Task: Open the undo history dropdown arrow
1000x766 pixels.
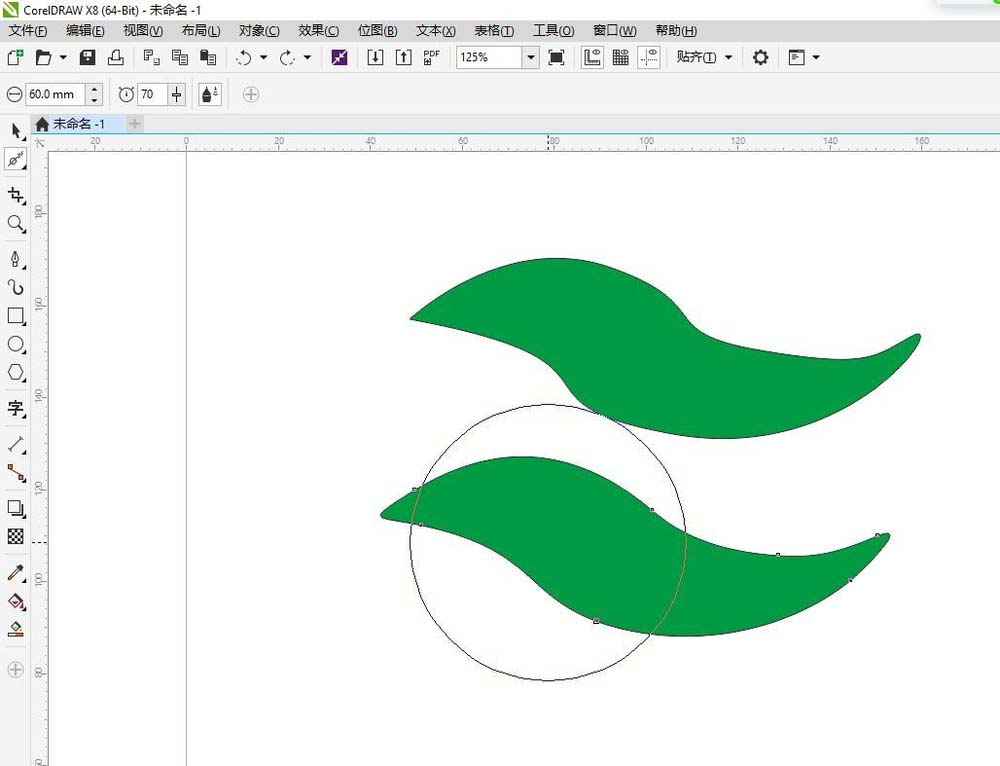Action: coord(263,57)
